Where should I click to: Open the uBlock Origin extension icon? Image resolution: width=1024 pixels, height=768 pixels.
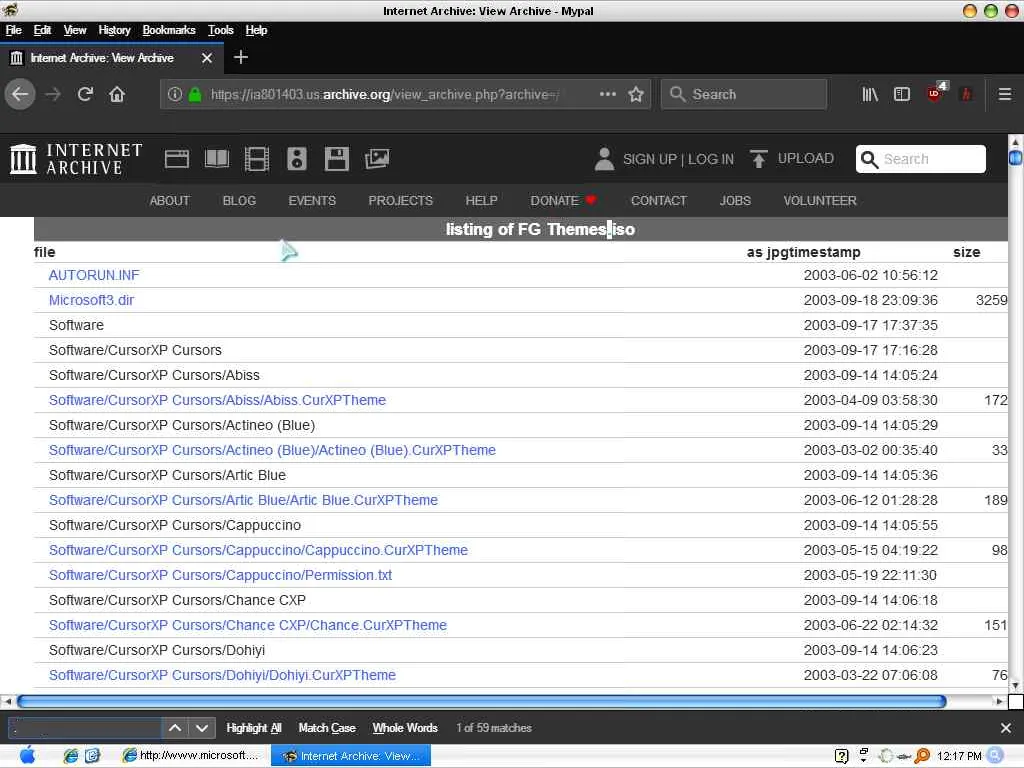click(935, 93)
